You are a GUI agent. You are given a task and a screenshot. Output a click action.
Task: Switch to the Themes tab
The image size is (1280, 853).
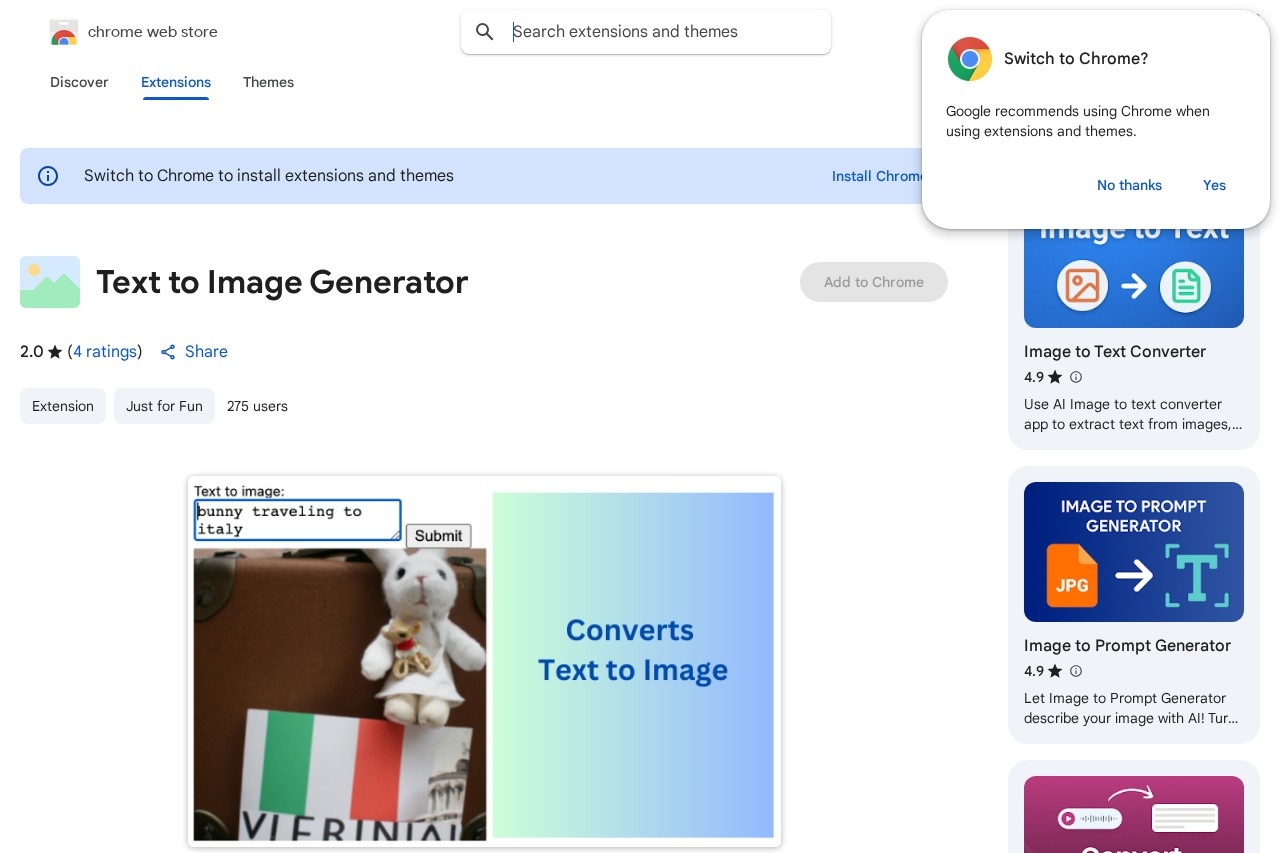[268, 82]
